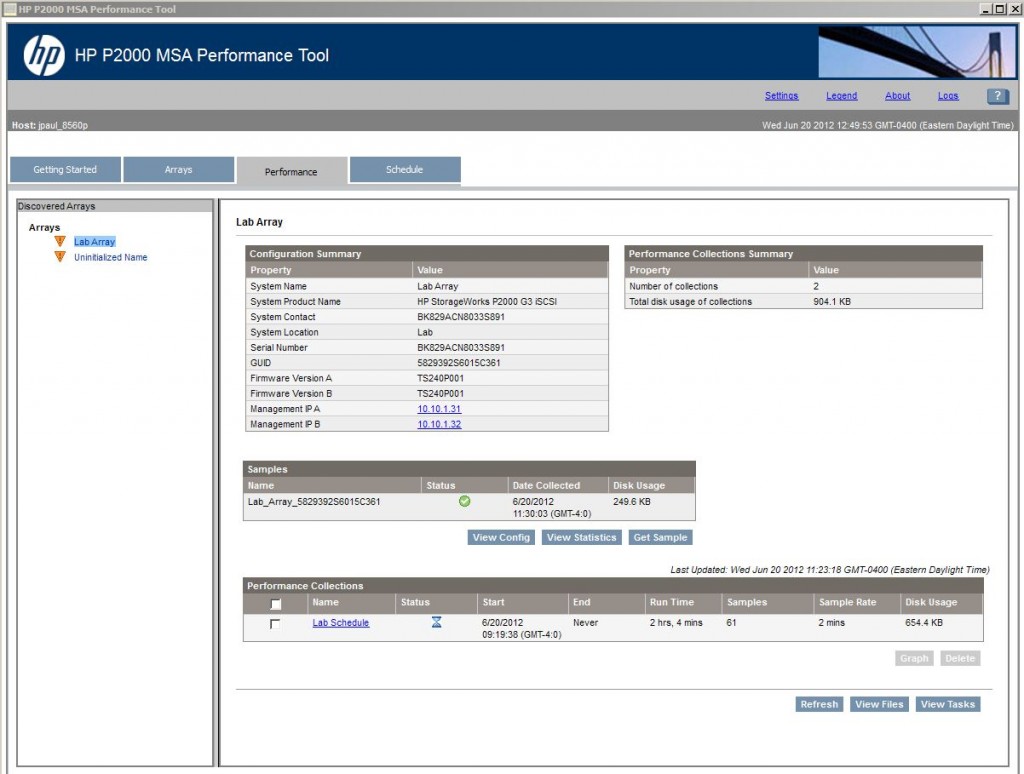
Task: Click the View Files button
Action: (x=879, y=704)
